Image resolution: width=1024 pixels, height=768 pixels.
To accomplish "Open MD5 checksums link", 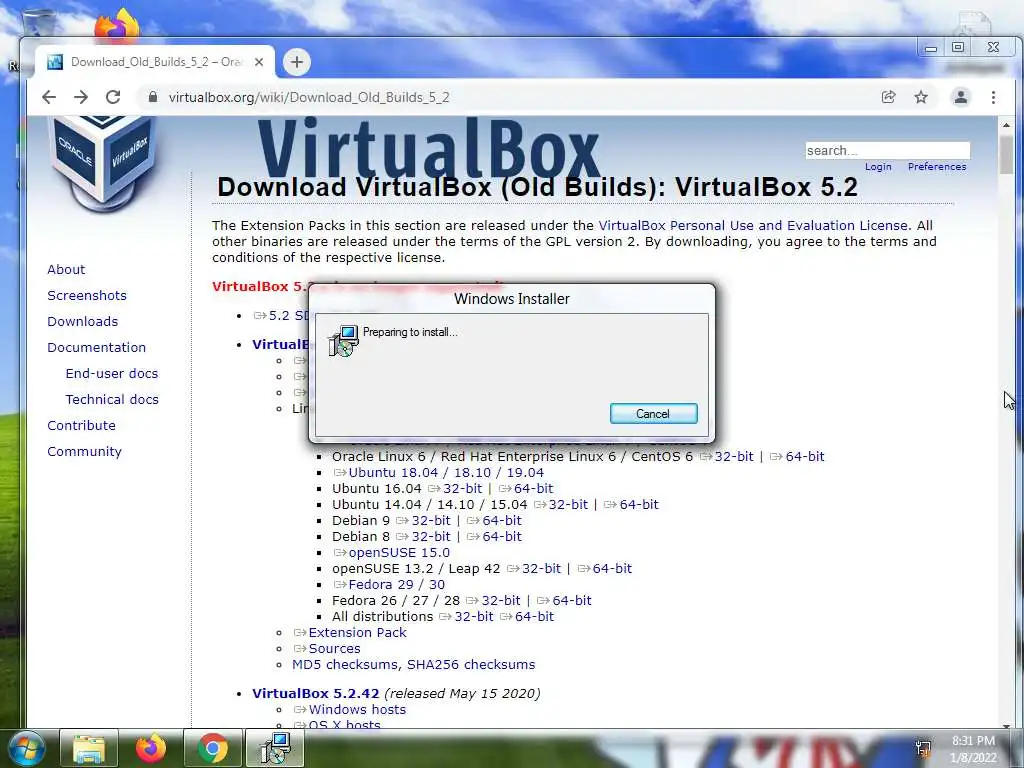I will point(345,664).
